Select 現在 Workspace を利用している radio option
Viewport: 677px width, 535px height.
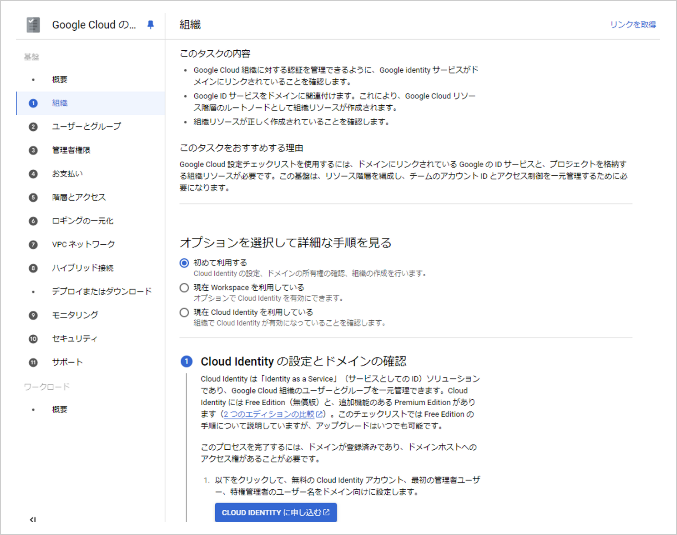184,288
